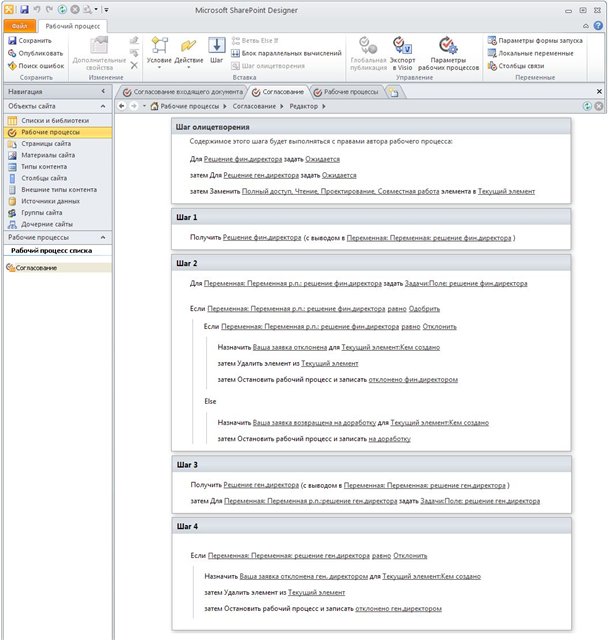Image resolution: width=609 pixels, height=640 pixels.
Task: Click отклонено фин.директором link
Action: 413,380
